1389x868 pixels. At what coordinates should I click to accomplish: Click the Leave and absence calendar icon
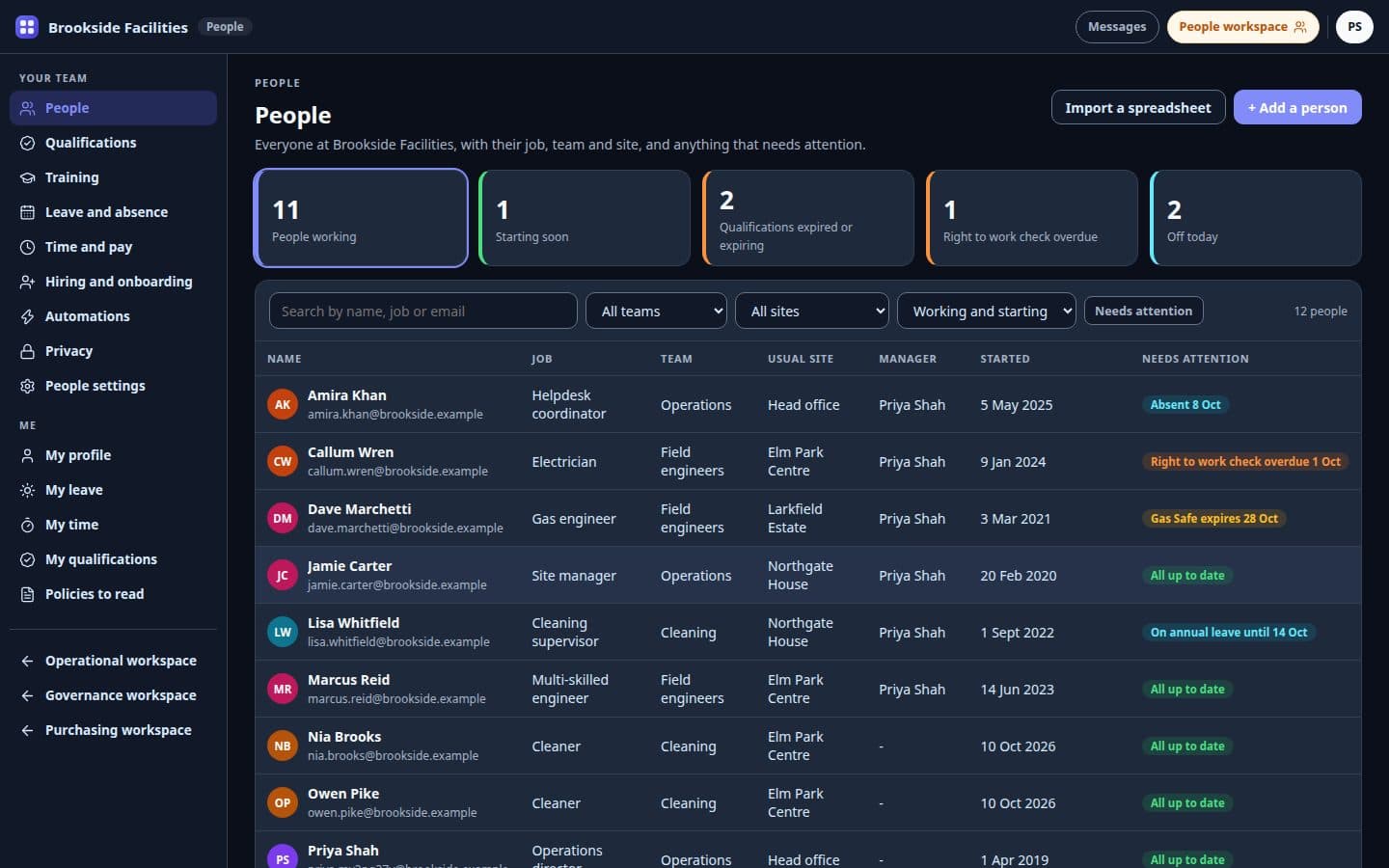coord(28,212)
